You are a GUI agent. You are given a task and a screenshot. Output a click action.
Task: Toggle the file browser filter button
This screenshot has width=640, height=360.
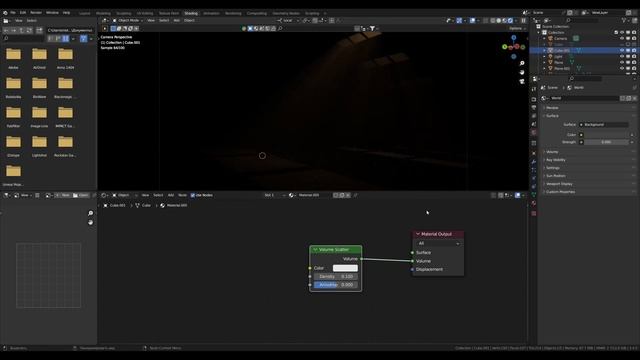click(83, 38)
